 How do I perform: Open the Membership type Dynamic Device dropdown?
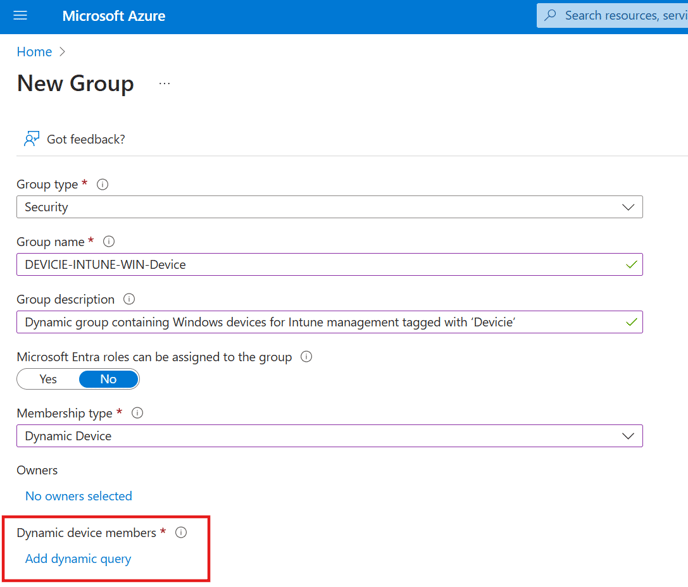pyautogui.click(x=330, y=436)
